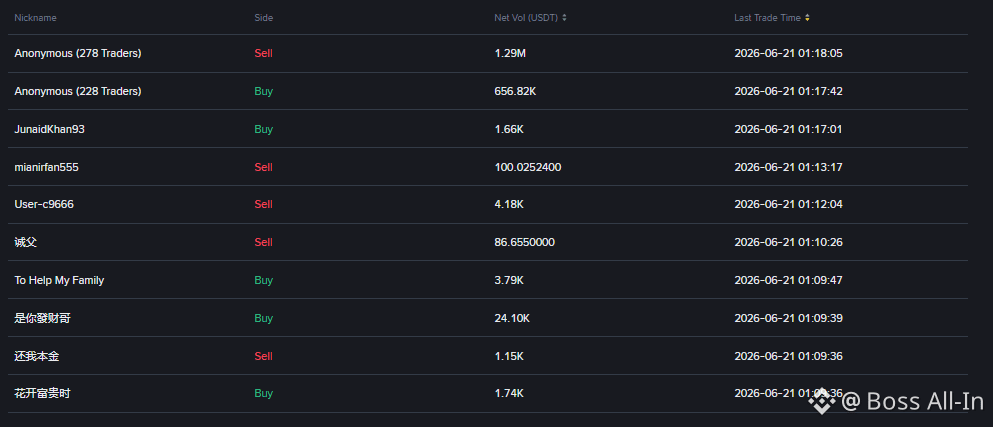Click the 1.29M net volume value
Image resolution: width=993 pixels, height=427 pixels.
click(x=510, y=53)
